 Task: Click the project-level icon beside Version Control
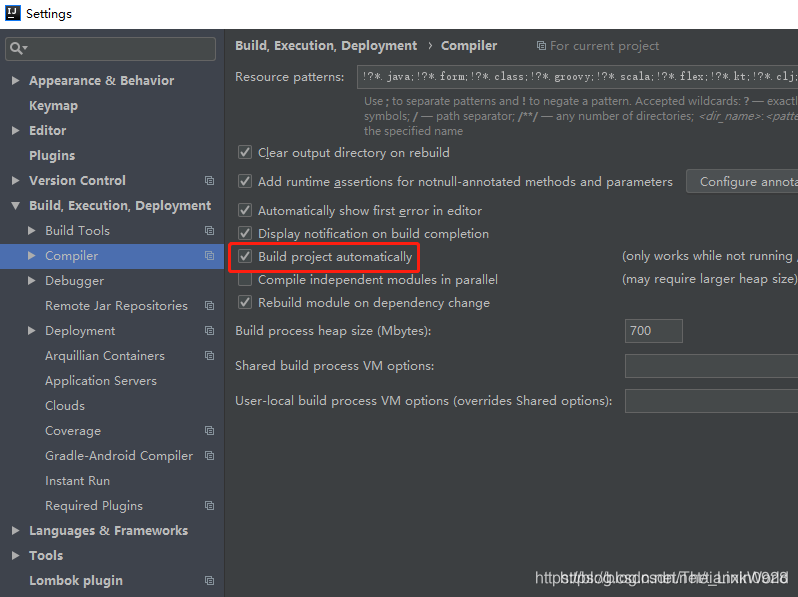209,181
